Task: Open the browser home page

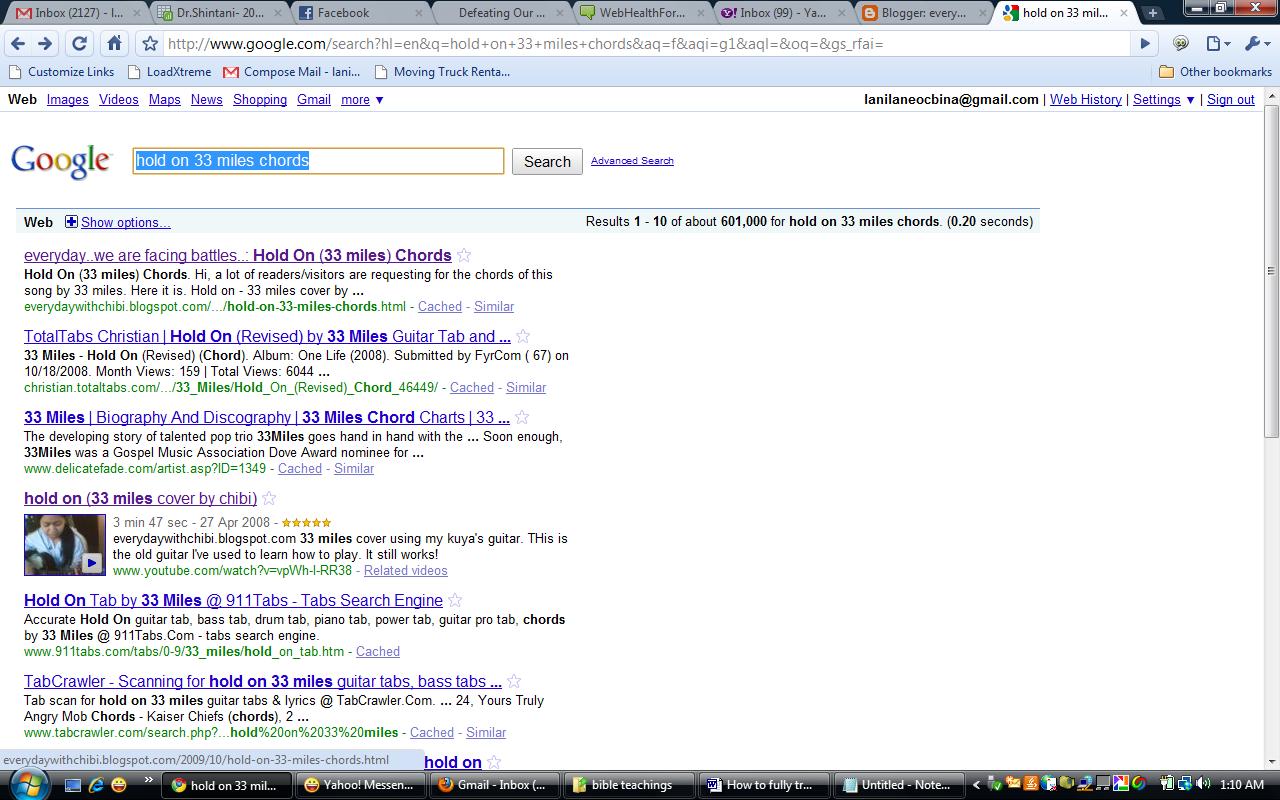Action: coord(114,44)
